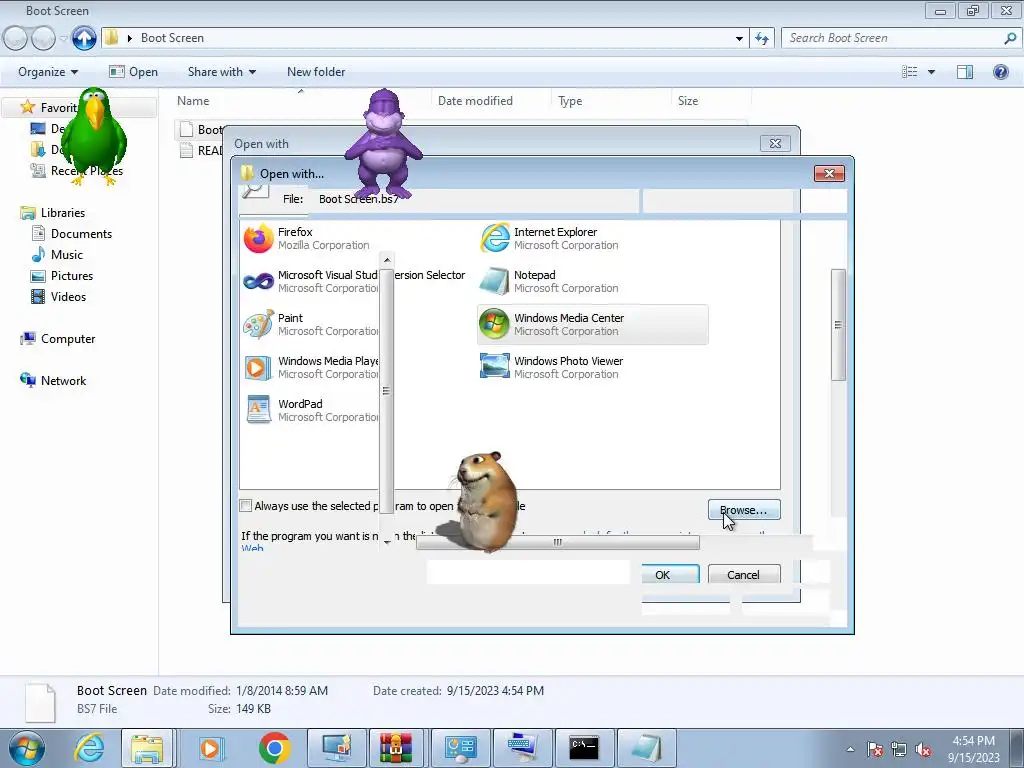The image size is (1024, 768).
Task: Change view using the view icon
Action: [x=909, y=72]
